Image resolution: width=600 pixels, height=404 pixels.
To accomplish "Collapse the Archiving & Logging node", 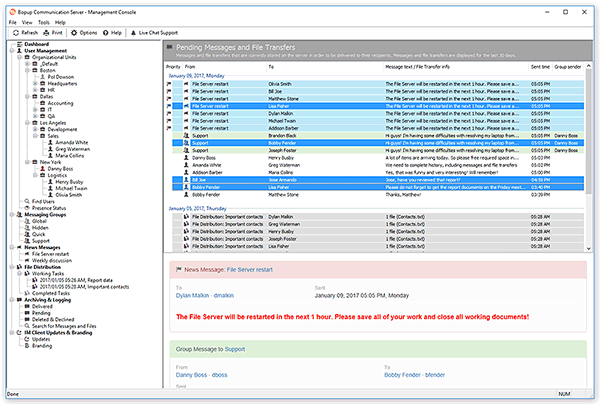I will [x=12, y=300].
